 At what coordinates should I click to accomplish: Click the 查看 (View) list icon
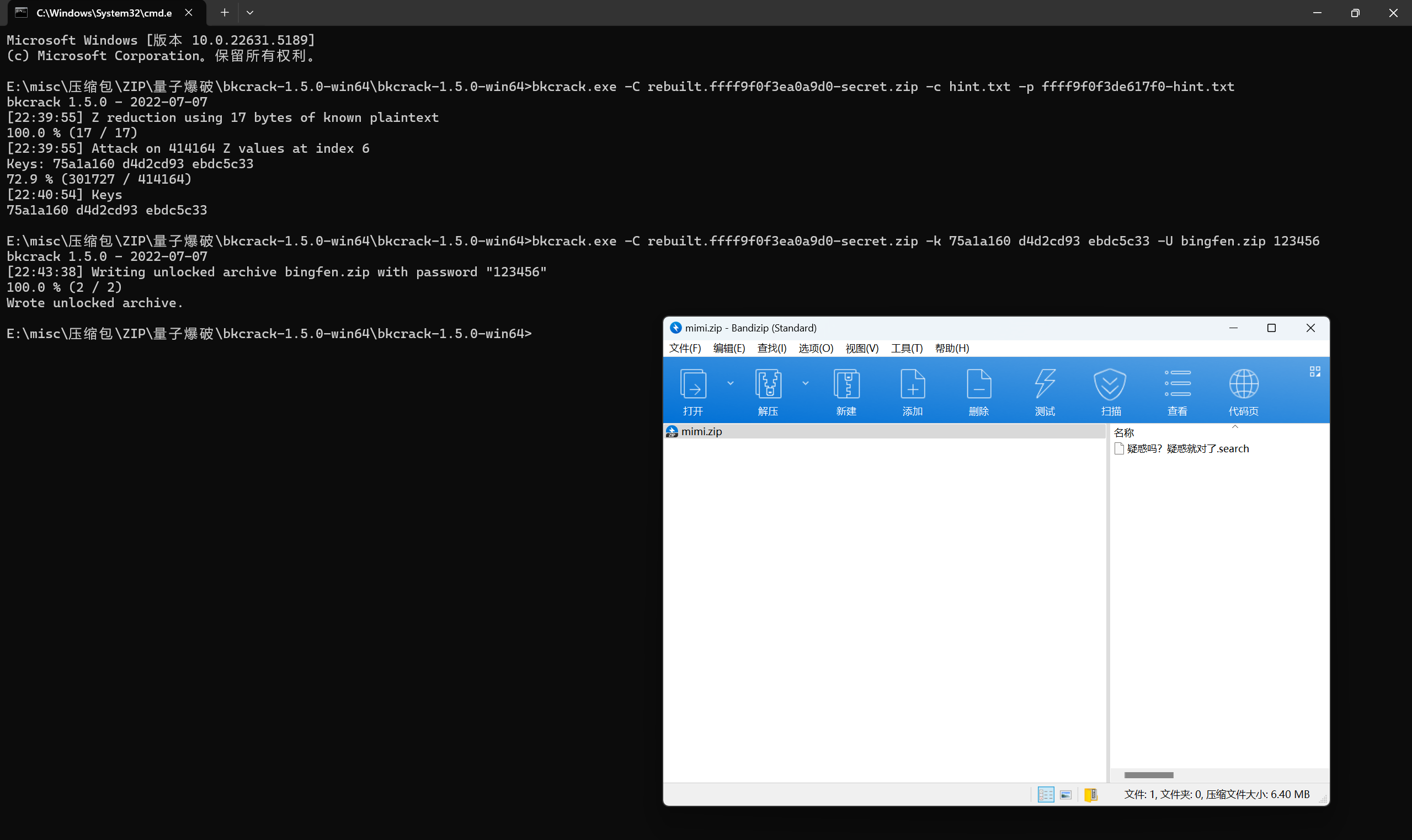1177,384
